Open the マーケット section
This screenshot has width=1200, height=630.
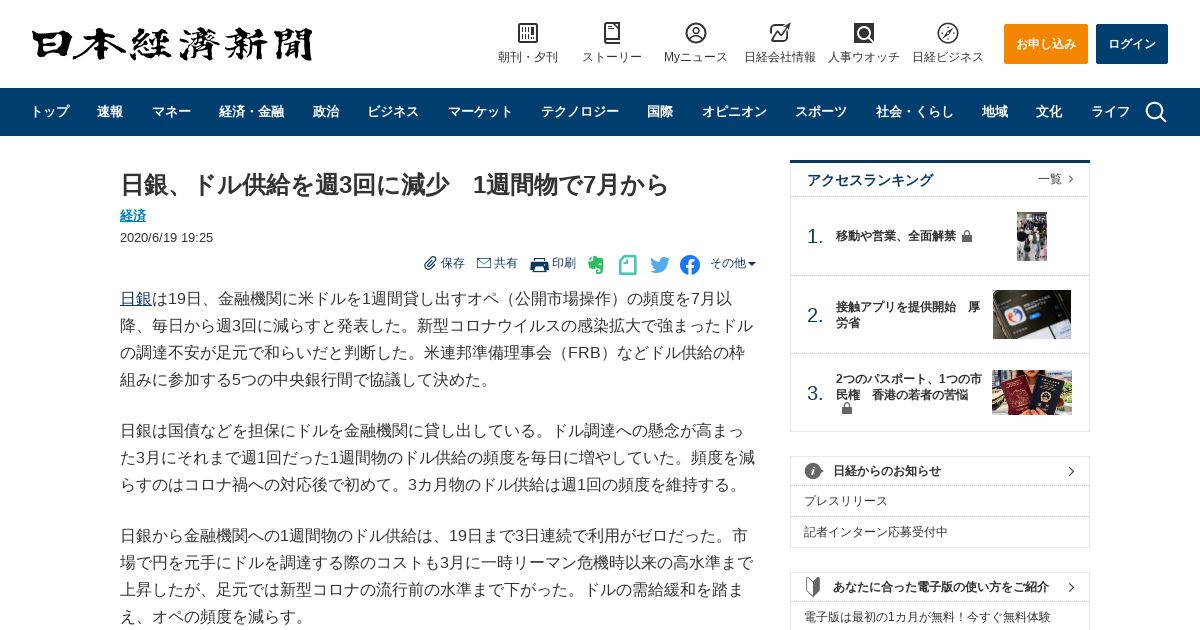coord(480,112)
